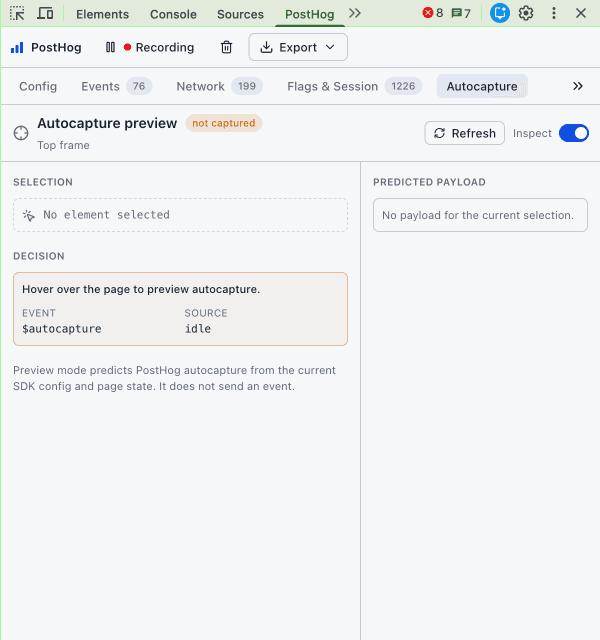Switch to the Console tab
Viewport: 600px width, 640px height.
pyautogui.click(x=173, y=14)
